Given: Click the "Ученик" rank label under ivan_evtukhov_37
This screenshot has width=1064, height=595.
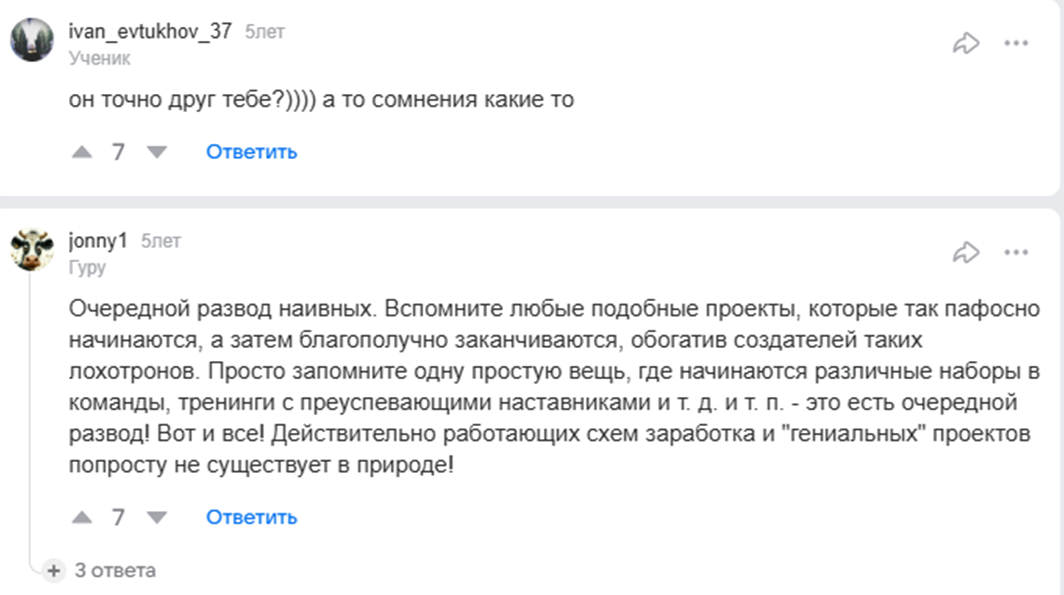Looking at the screenshot, I should pyautogui.click(x=99, y=58).
